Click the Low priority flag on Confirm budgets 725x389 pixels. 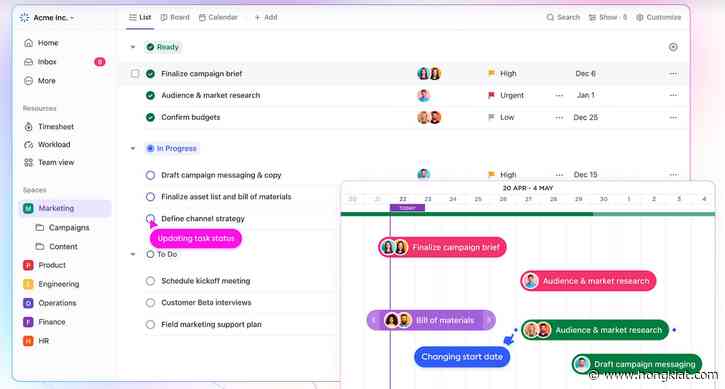click(491, 117)
